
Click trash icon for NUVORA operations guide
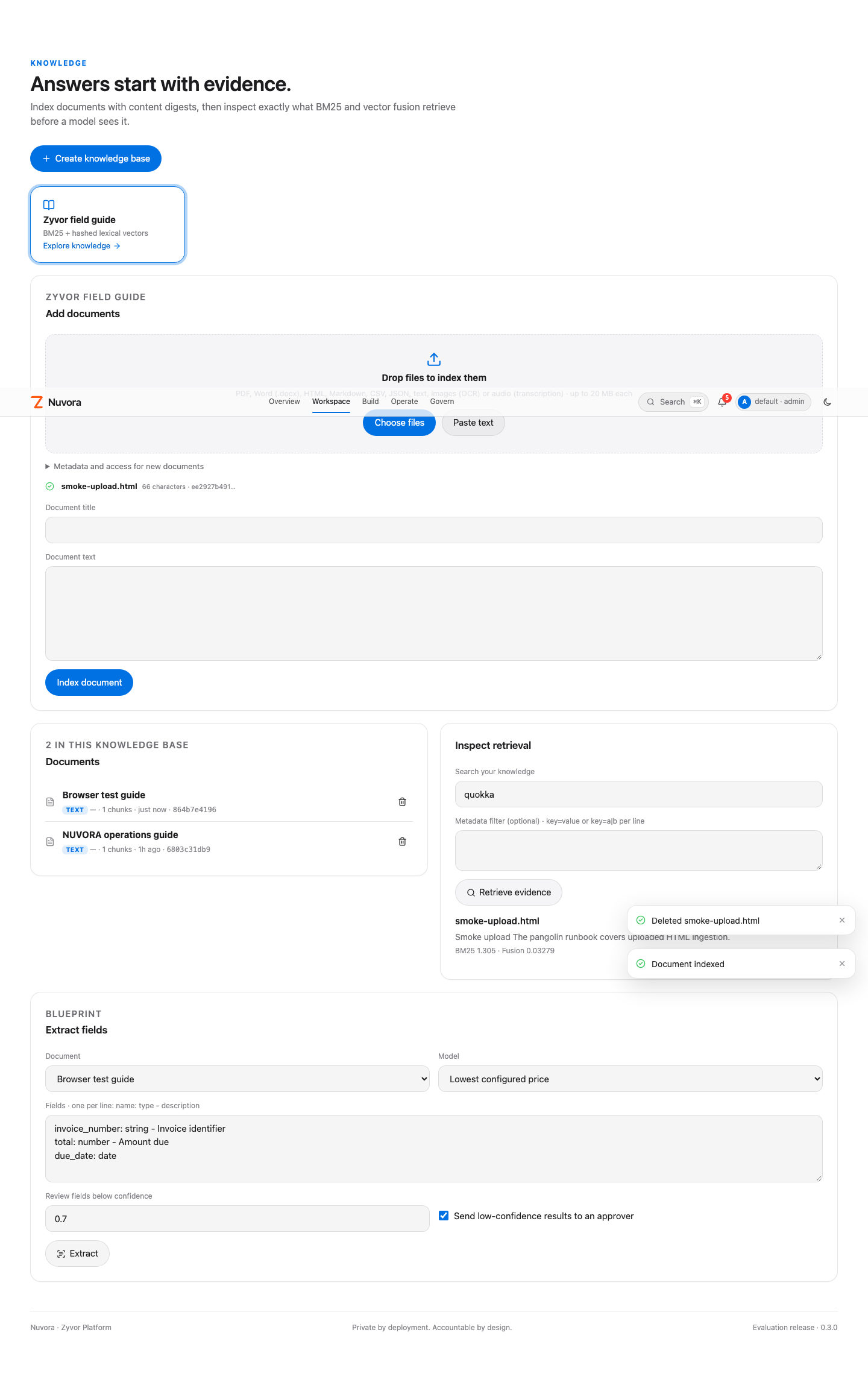pos(402,841)
